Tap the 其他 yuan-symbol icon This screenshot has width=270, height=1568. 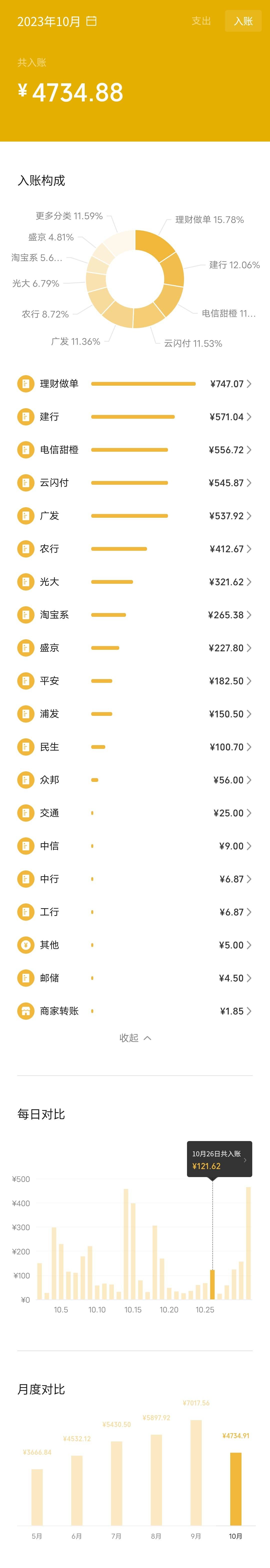[x=25, y=945]
